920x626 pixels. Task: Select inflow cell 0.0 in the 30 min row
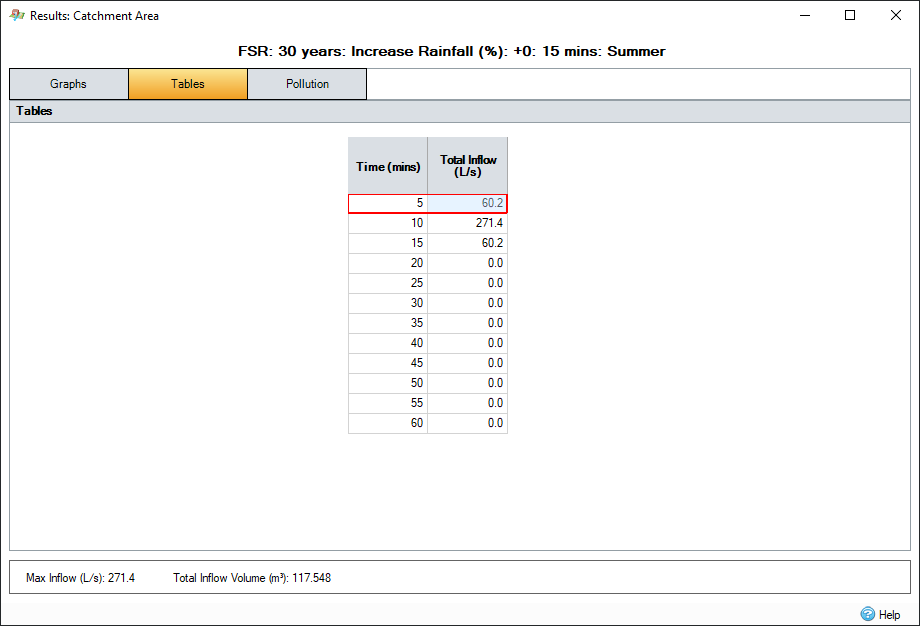coord(468,303)
